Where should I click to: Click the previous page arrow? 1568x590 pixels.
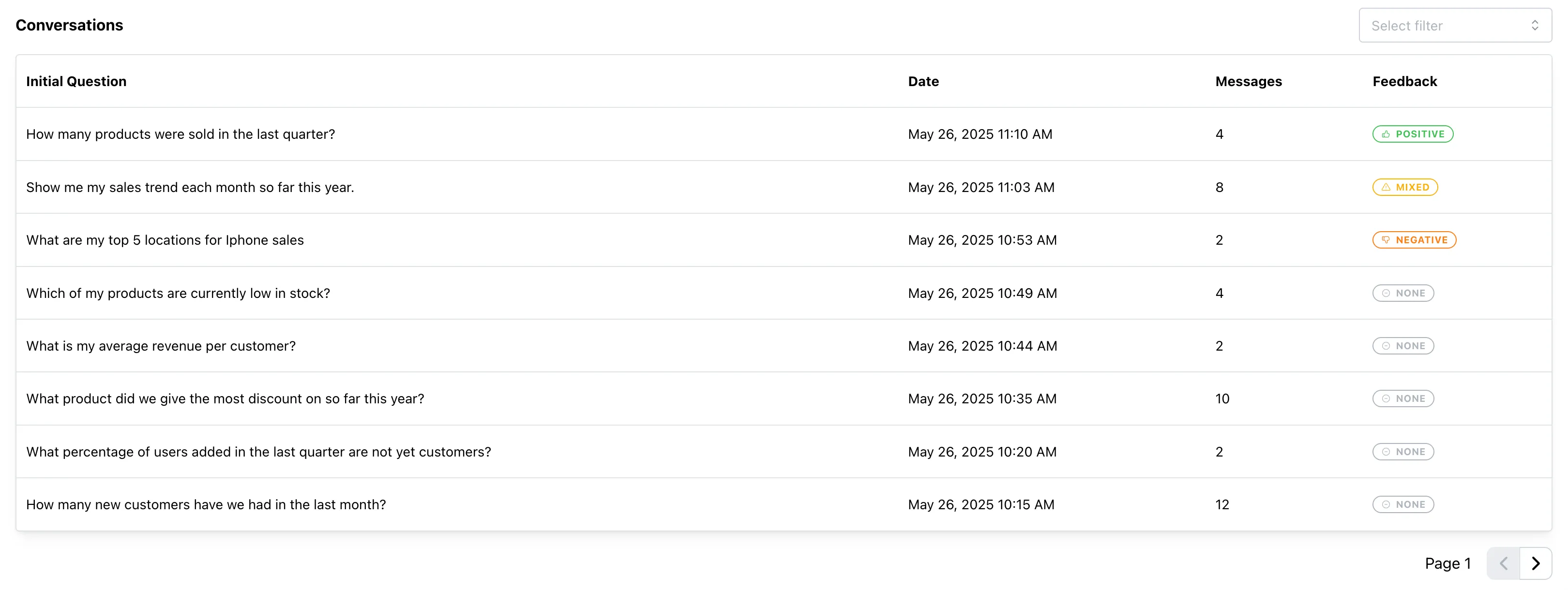(1503, 563)
